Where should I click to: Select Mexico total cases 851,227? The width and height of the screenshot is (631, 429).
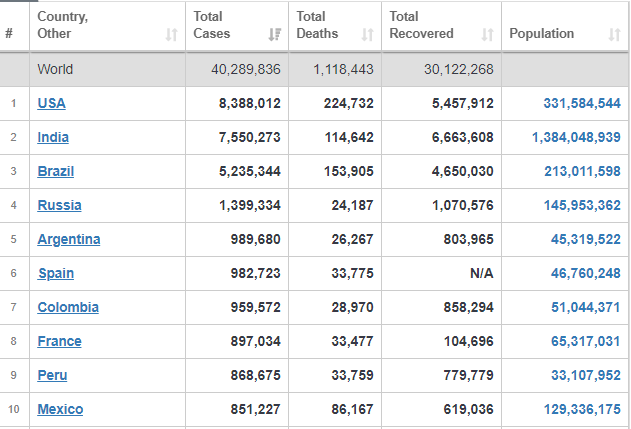click(255, 409)
